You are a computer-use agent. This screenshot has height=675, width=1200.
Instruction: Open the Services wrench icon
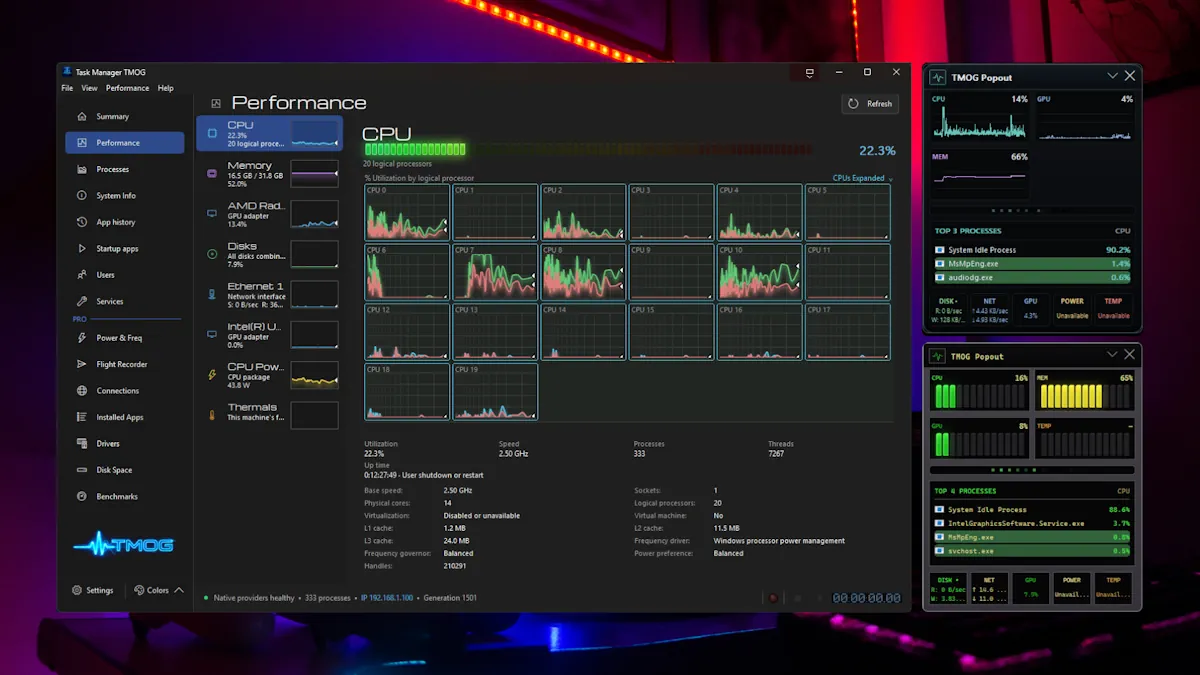click(82, 301)
